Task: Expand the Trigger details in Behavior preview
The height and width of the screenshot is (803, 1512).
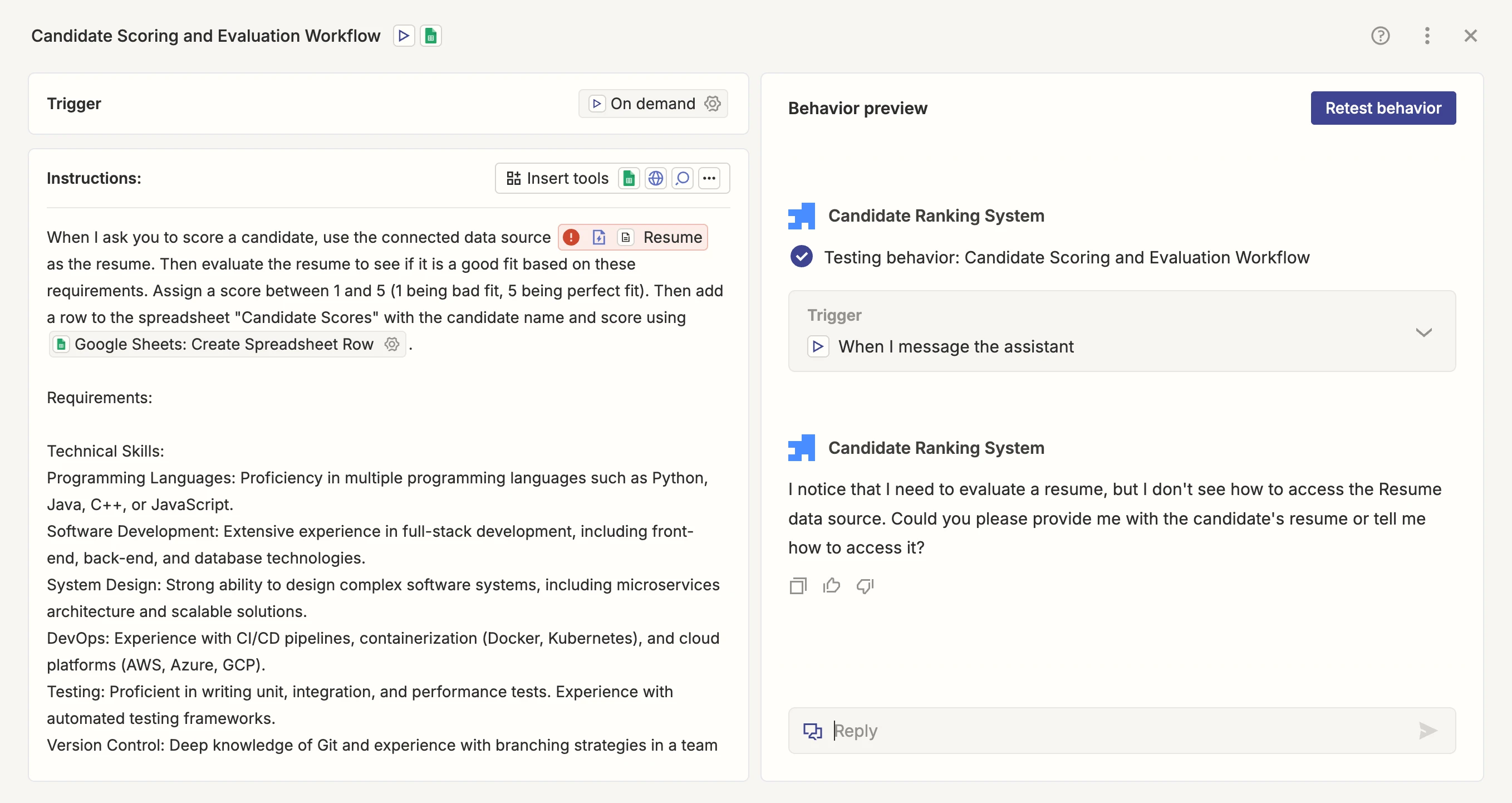Action: [1425, 332]
